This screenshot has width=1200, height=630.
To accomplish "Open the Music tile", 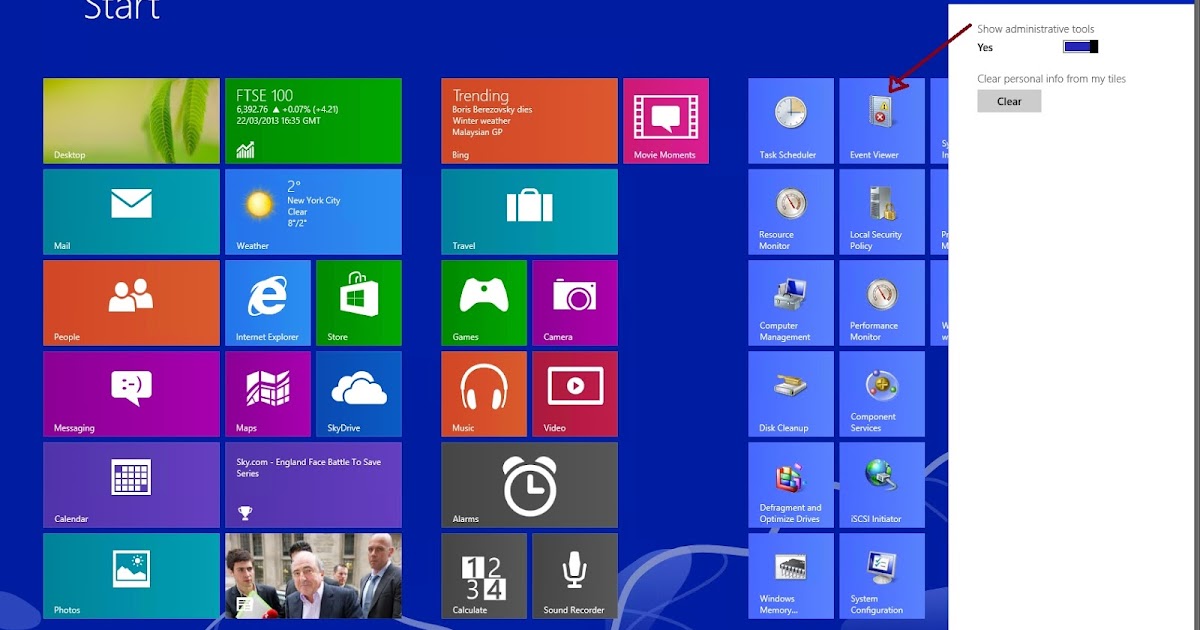I will [x=484, y=394].
